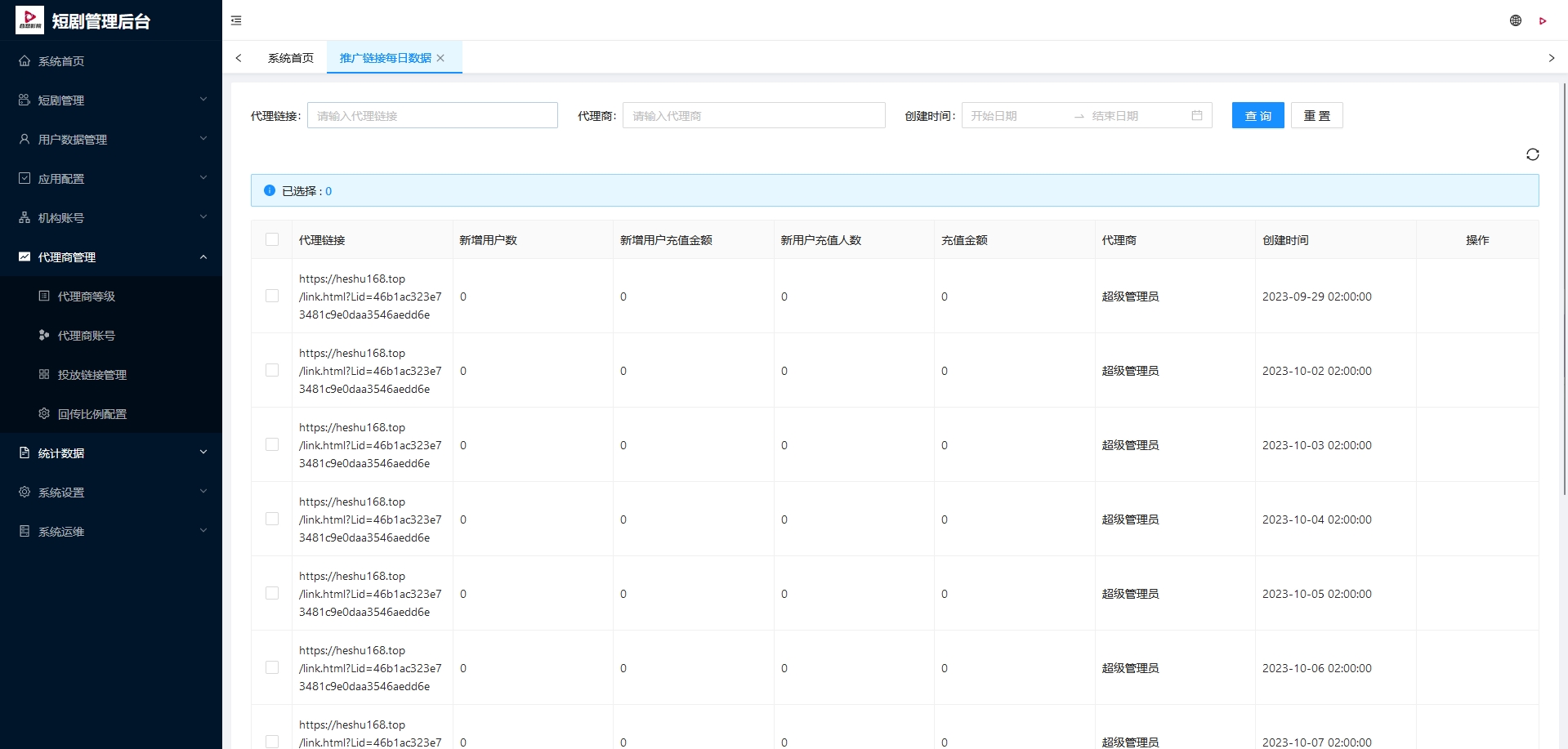
Task: Click the 代理商等级 submenu icon
Action: 44,296
